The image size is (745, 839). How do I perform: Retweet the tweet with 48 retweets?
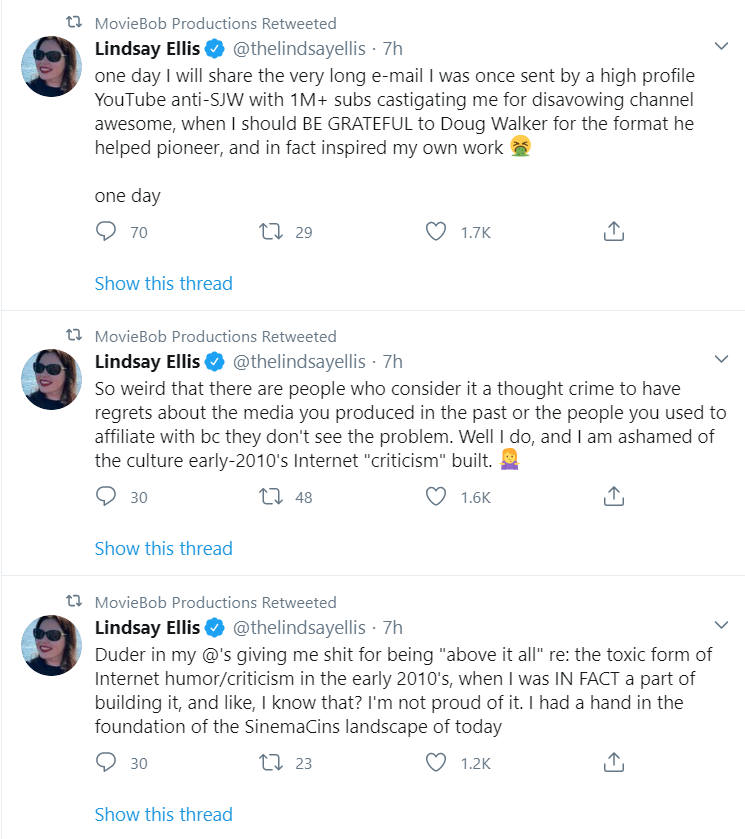click(271, 497)
